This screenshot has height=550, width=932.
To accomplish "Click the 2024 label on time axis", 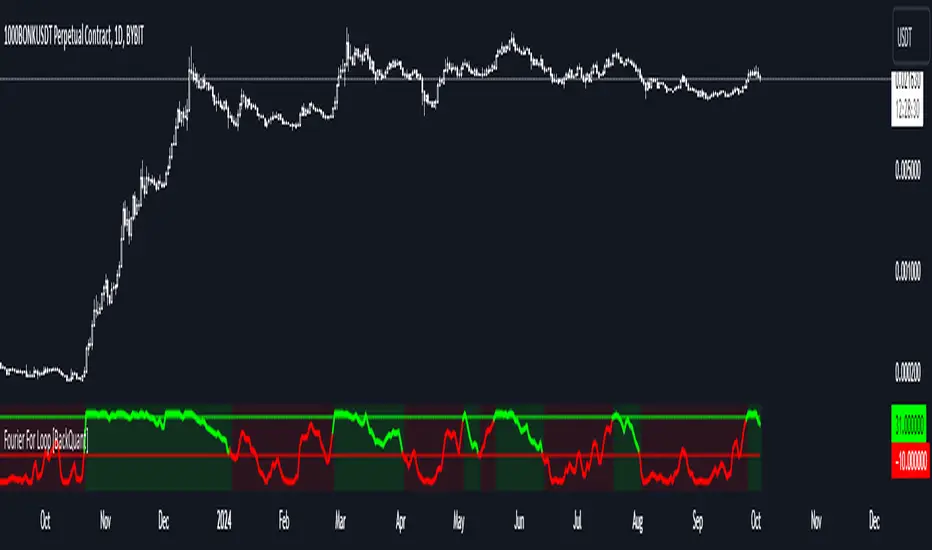I will point(223,521).
